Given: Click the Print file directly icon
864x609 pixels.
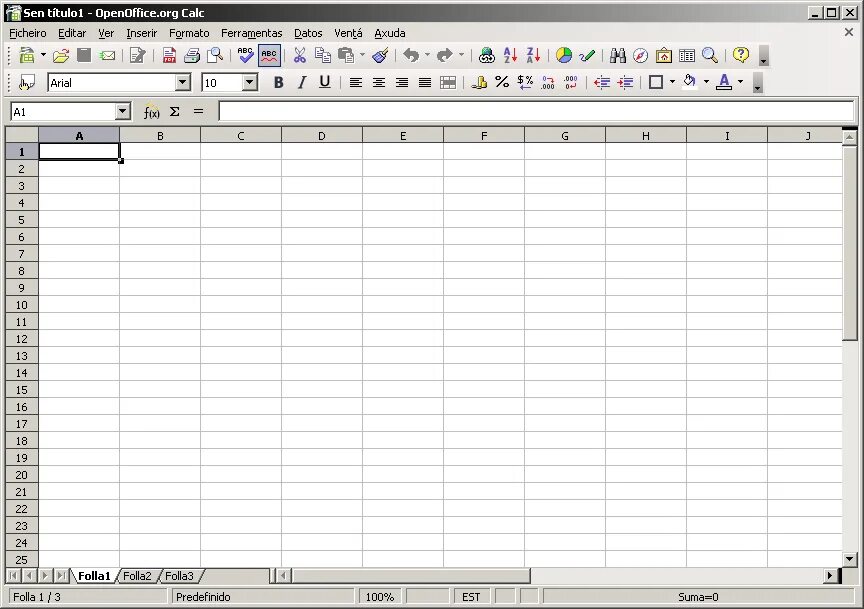Looking at the screenshot, I should point(192,55).
